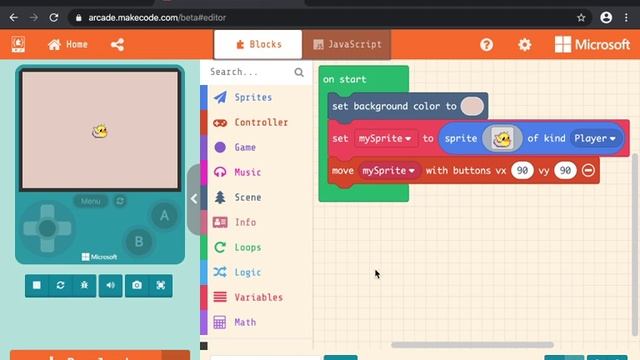Open the Player kind dropdown
The width and height of the screenshot is (640, 360).
[595, 138]
